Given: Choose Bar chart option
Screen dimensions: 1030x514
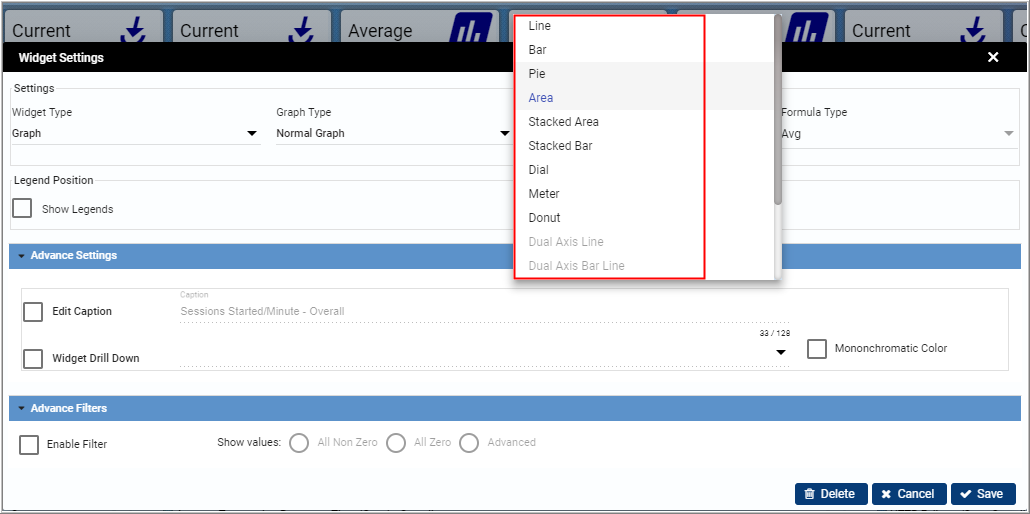Looking at the screenshot, I should (x=538, y=50).
